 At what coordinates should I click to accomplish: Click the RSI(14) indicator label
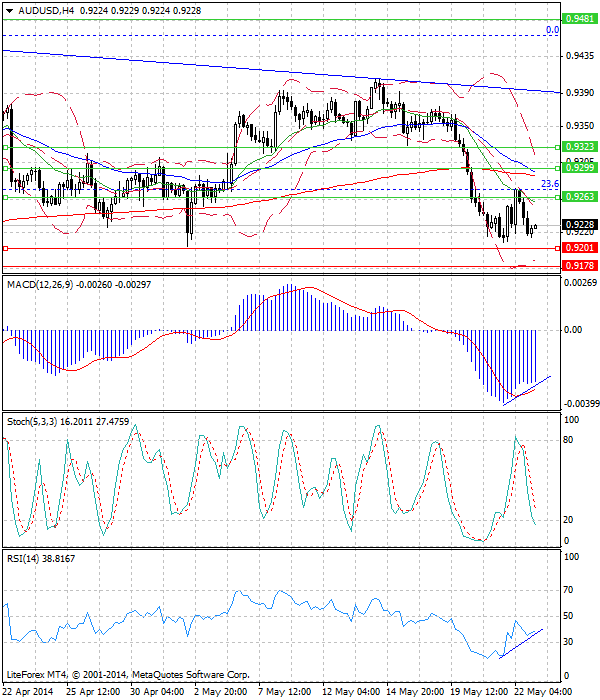tap(26, 558)
